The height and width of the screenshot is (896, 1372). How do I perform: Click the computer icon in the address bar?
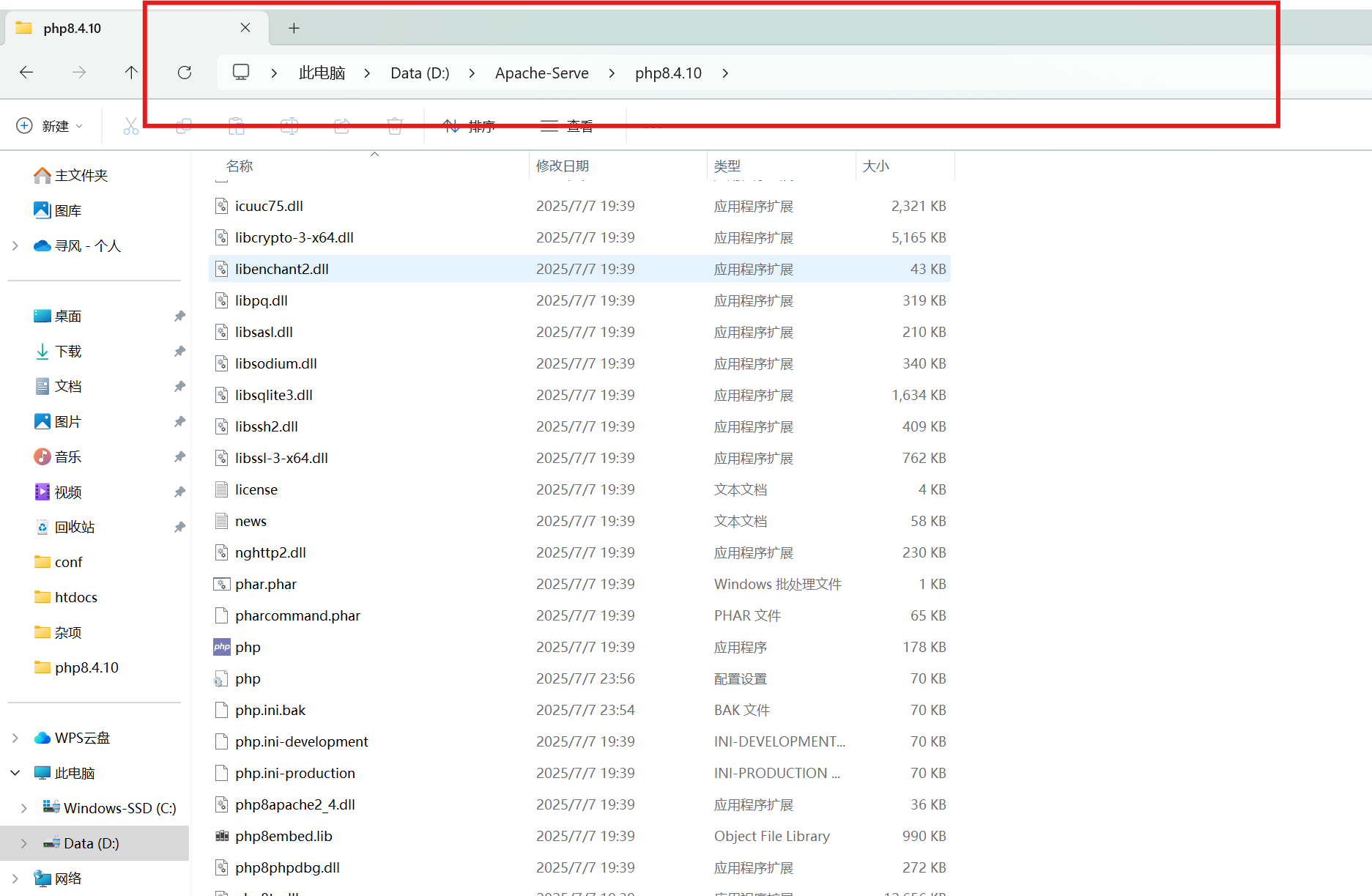(x=240, y=73)
